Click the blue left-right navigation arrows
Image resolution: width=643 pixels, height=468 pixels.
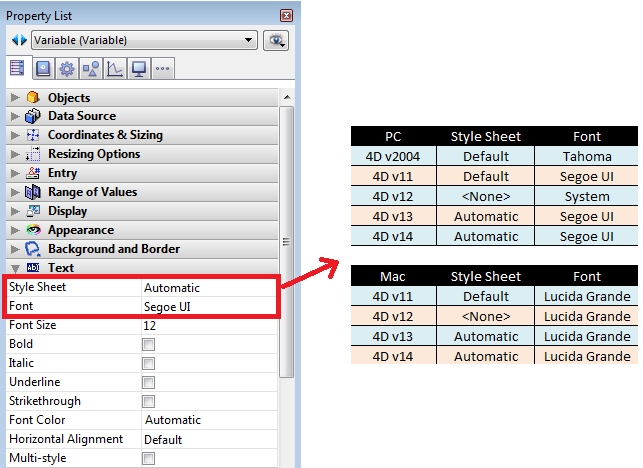coord(18,40)
